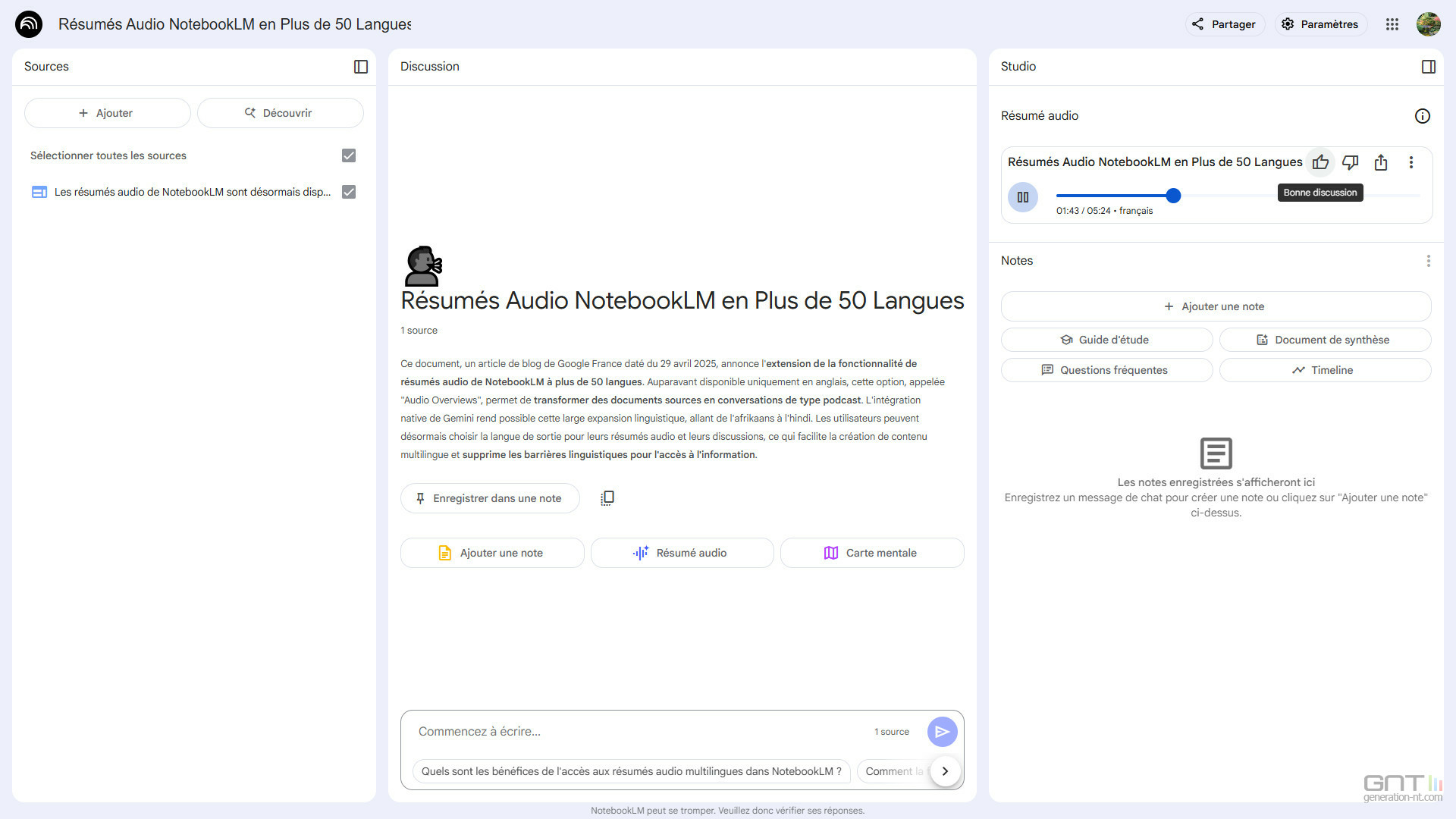Viewport: 1456px width, 819px height.
Task: Click the audio title Résumés Audio NotebookLM
Action: [1154, 162]
